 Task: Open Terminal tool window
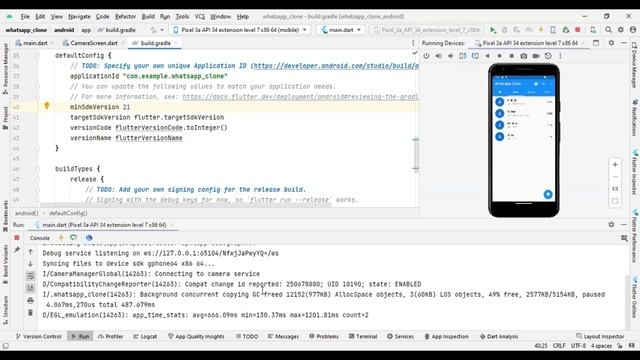[x=363, y=336]
